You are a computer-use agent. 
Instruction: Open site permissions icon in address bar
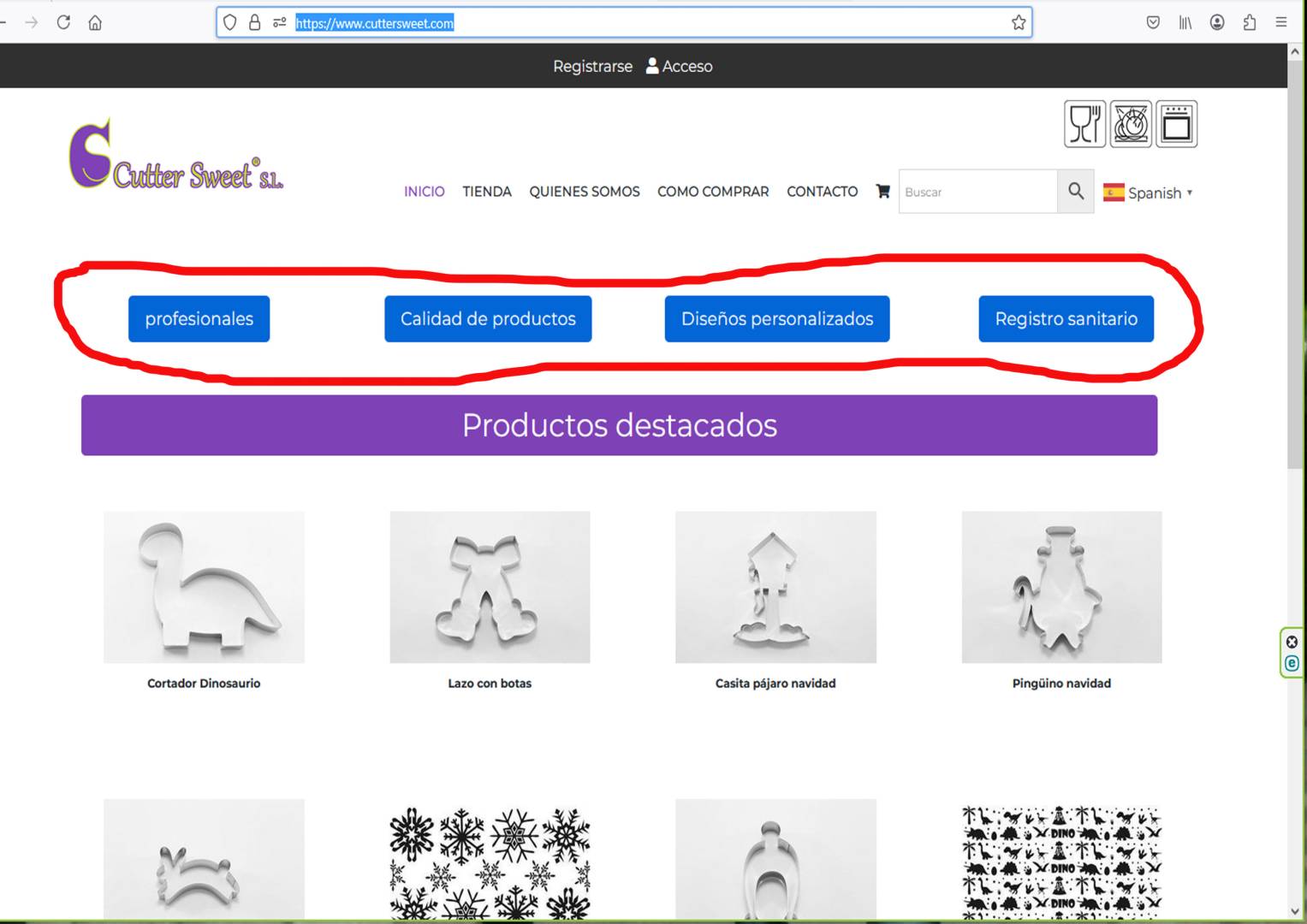279,22
